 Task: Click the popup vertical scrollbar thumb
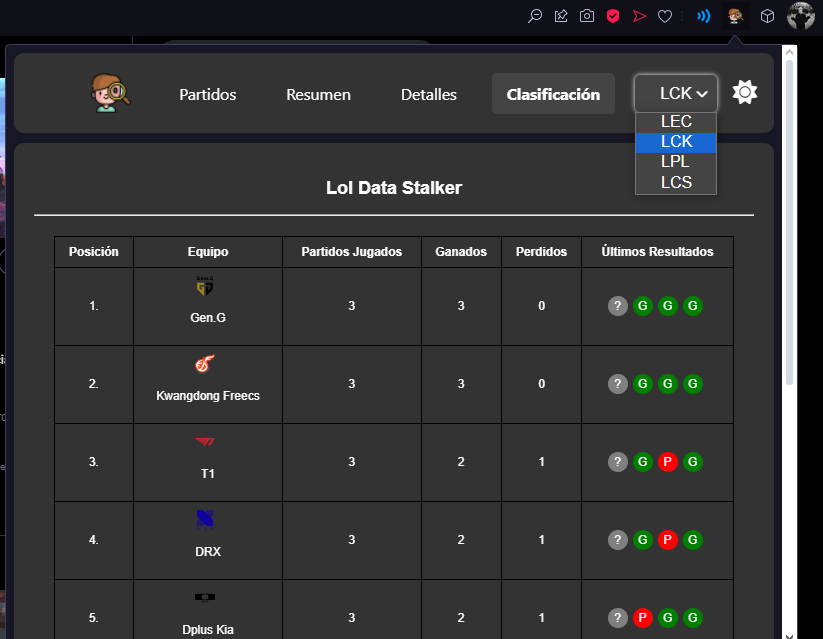coord(789,222)
